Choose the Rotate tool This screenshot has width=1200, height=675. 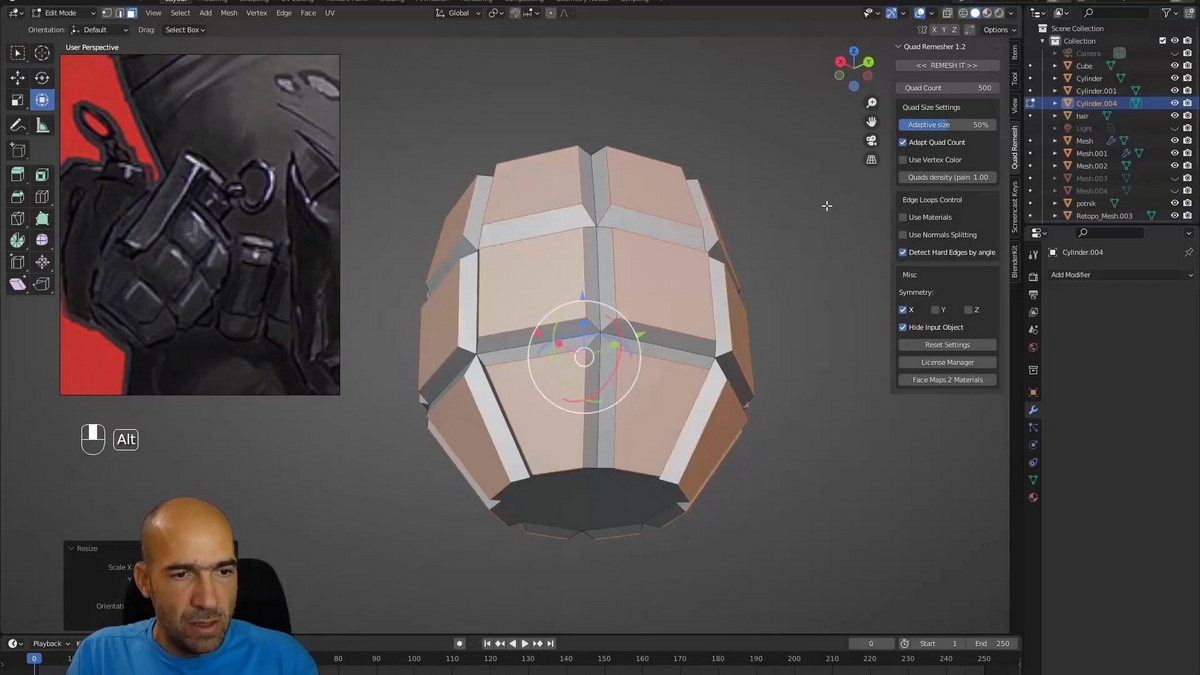42,78
